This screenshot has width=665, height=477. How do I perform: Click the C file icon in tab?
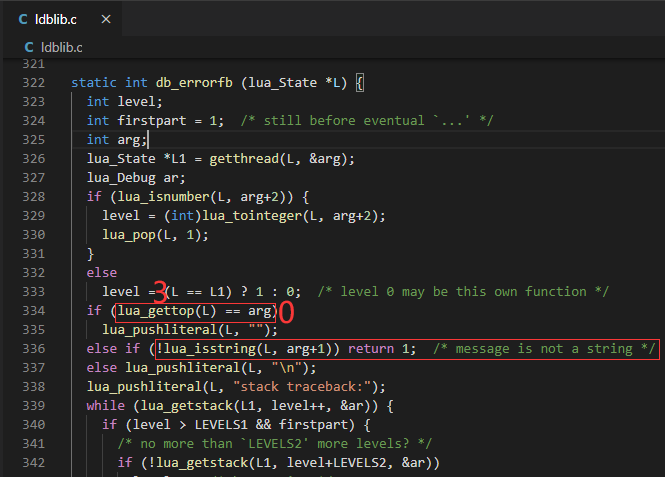click(23, 20)
